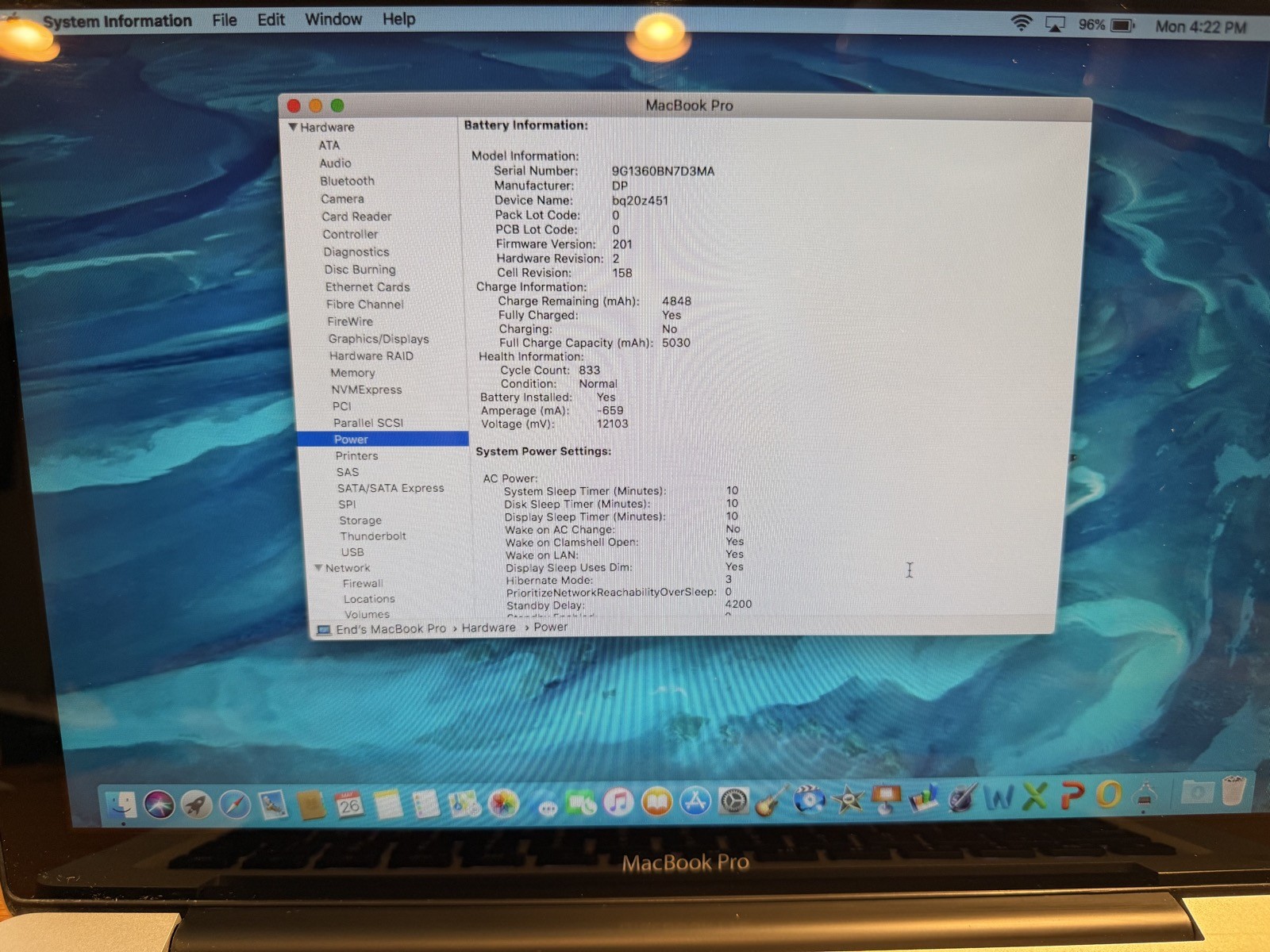Click clock showing Mon 4:22 PM
This screenshot has height=952, width=1270.
(x=1200, y=27)
